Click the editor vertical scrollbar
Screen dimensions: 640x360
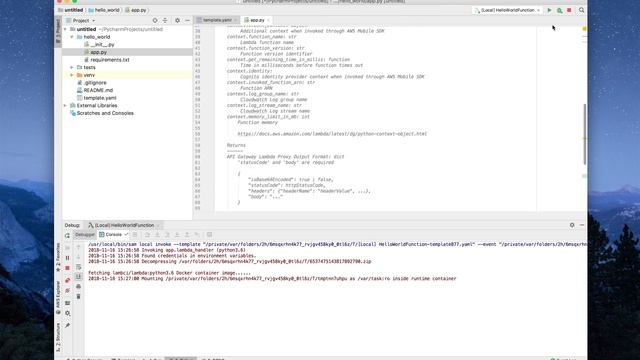click(584, 134)
